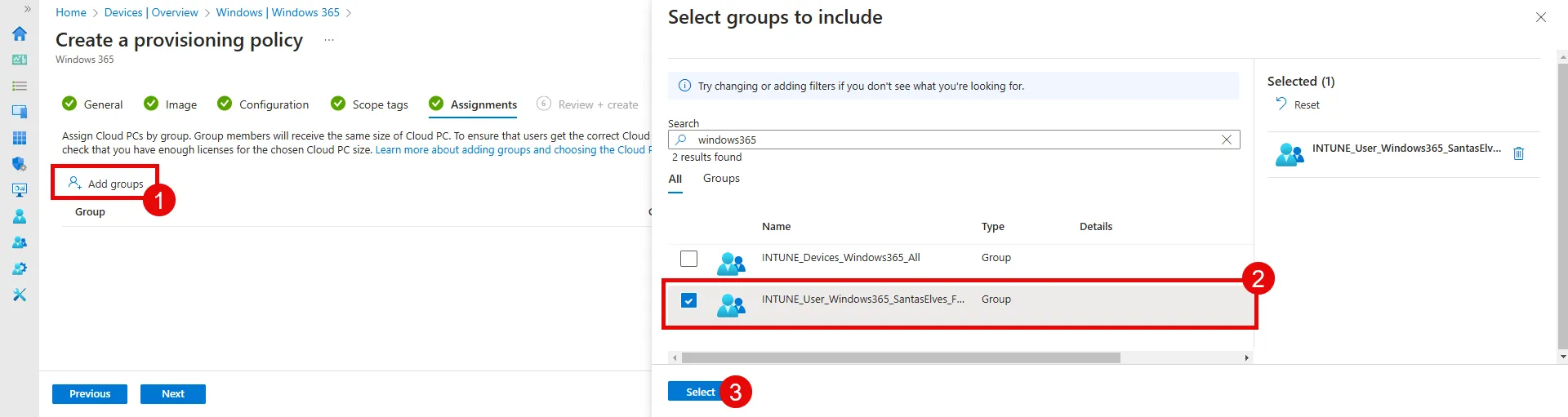Click INTUNE_Devices_Windows365_All name text
Screen dimensions: 1568x417
(840, 258)
